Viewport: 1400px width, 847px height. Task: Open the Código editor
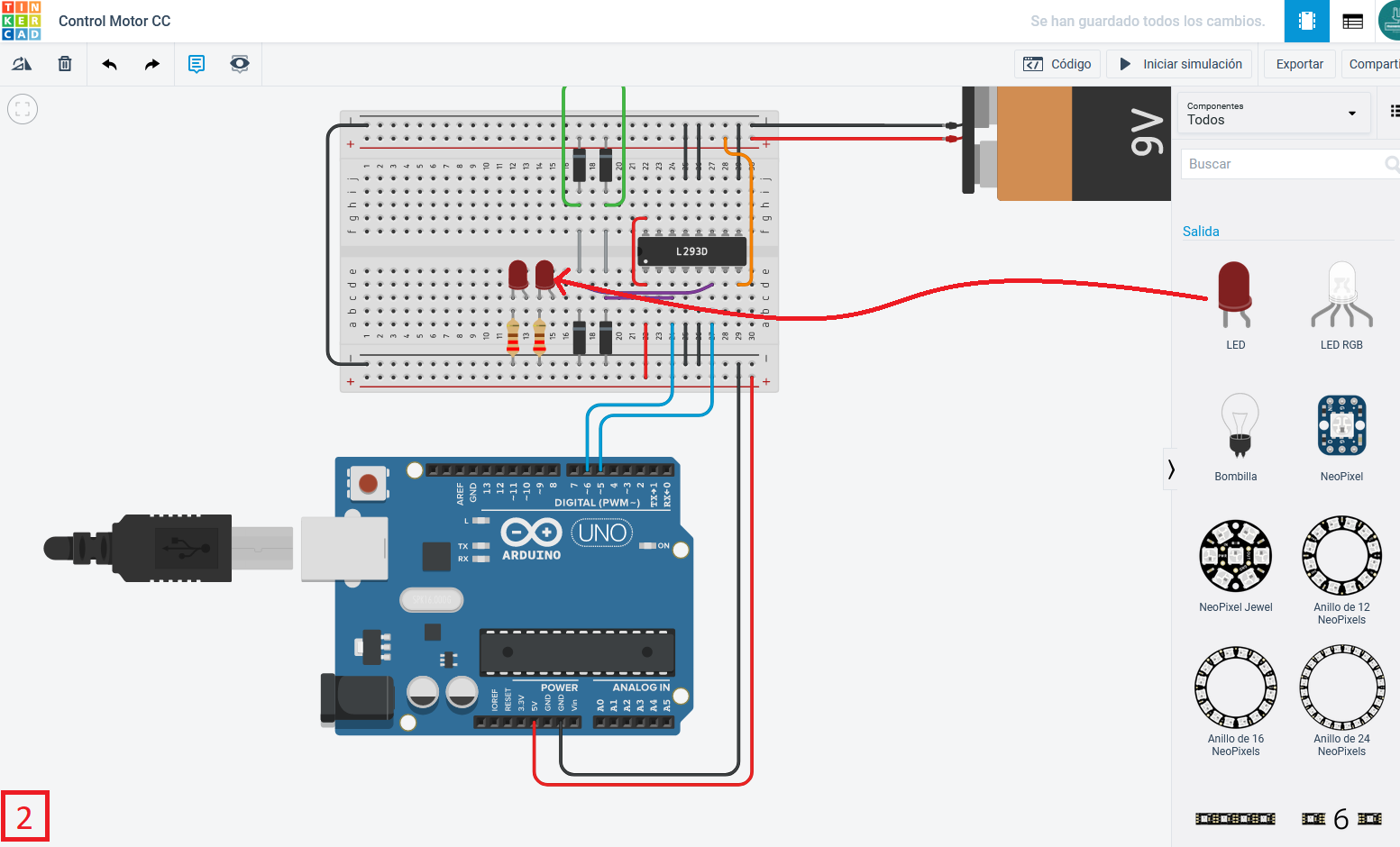click(1057, 64)
